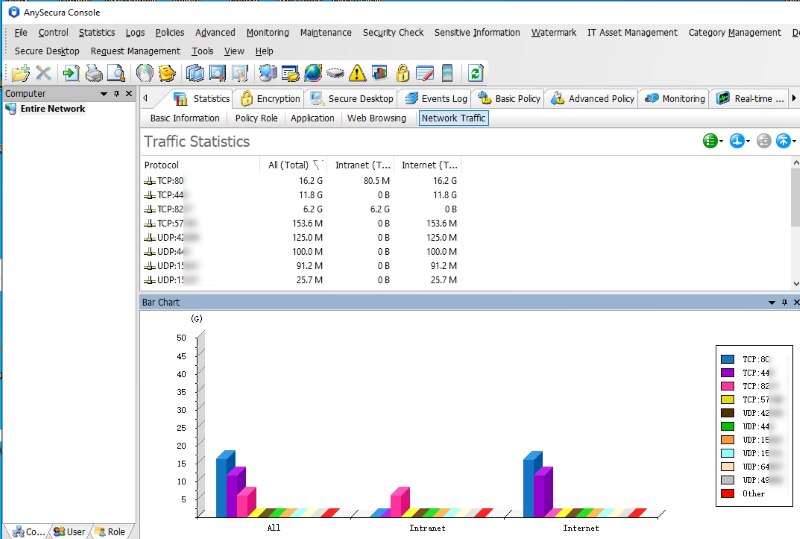Select Entire Network in the computer tree

click(52, 109)
